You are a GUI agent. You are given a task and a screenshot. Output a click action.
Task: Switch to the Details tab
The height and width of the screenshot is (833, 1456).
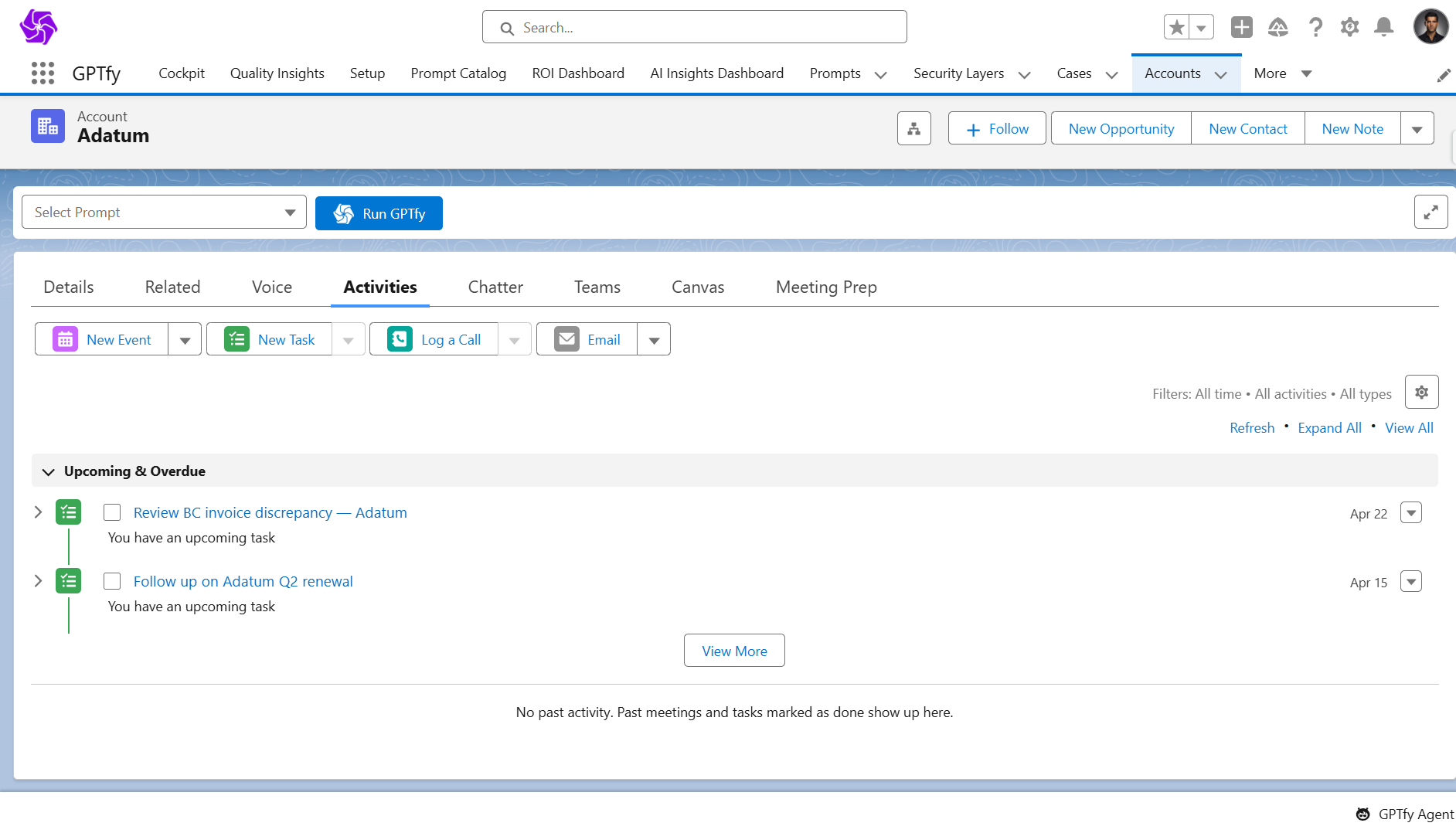pyautogui.click(x=69, y=287)
